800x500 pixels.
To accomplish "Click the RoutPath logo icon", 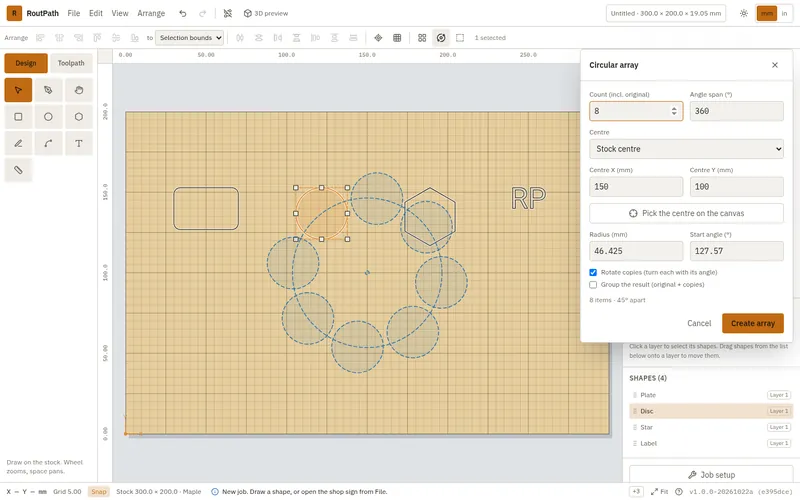I will 14,13.
